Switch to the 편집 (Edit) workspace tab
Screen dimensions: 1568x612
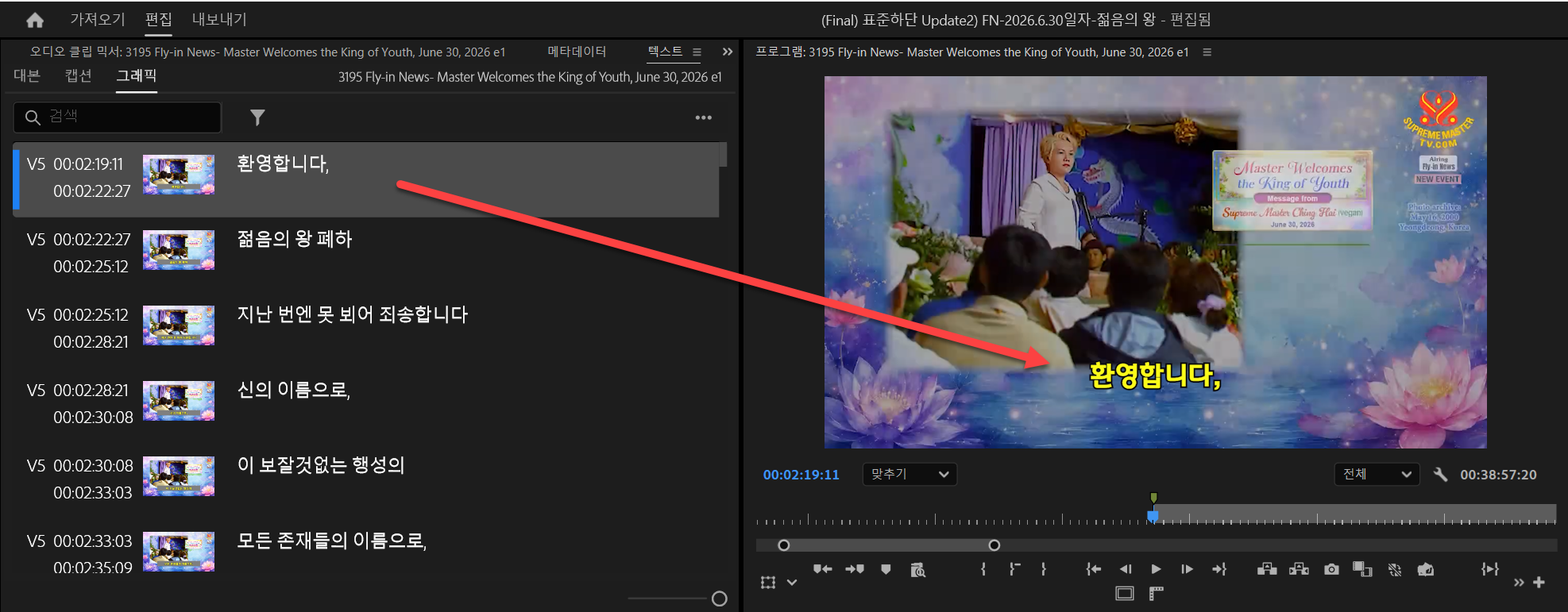click(159, 19)
